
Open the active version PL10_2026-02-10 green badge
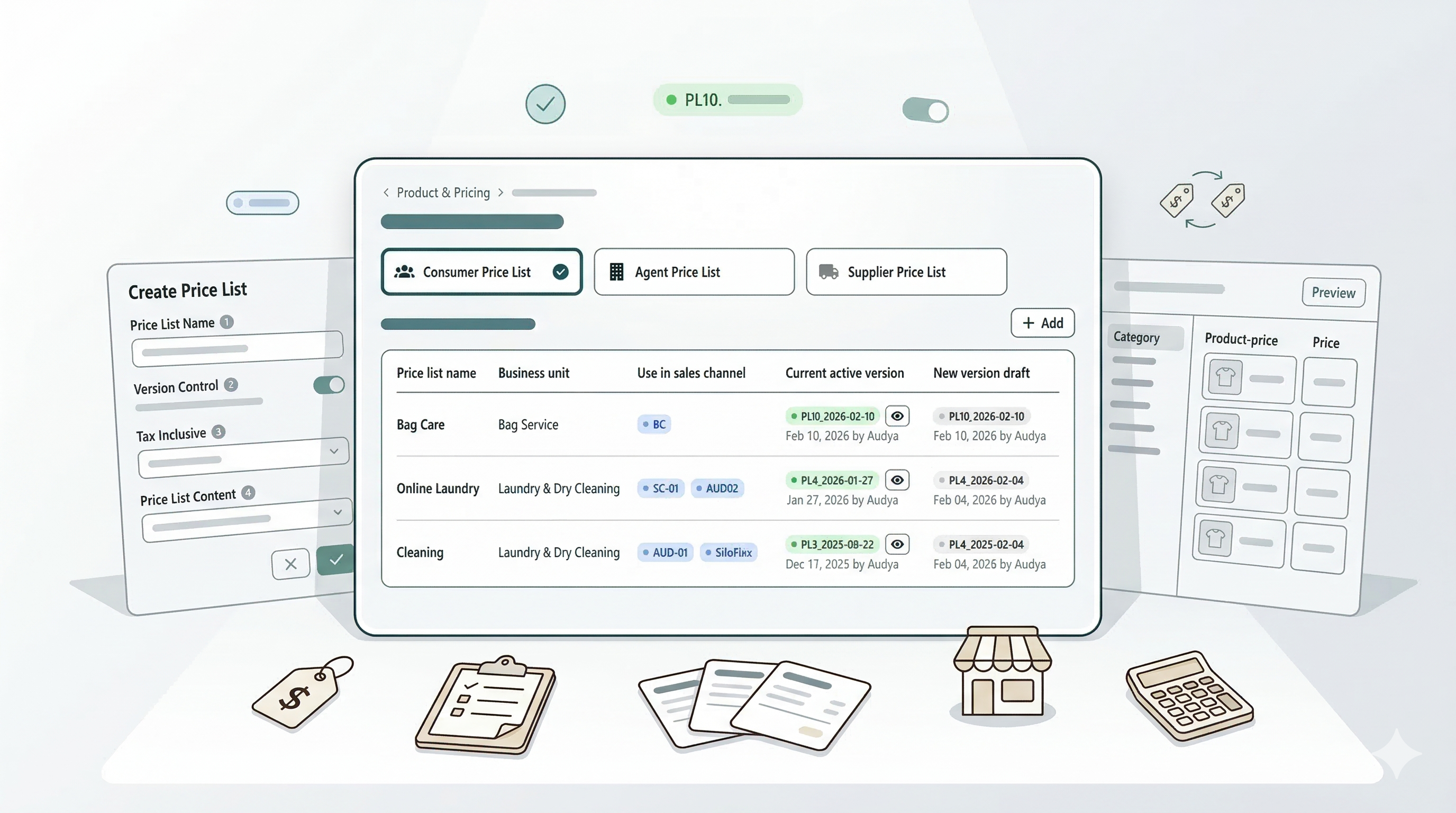pos(833,416)
